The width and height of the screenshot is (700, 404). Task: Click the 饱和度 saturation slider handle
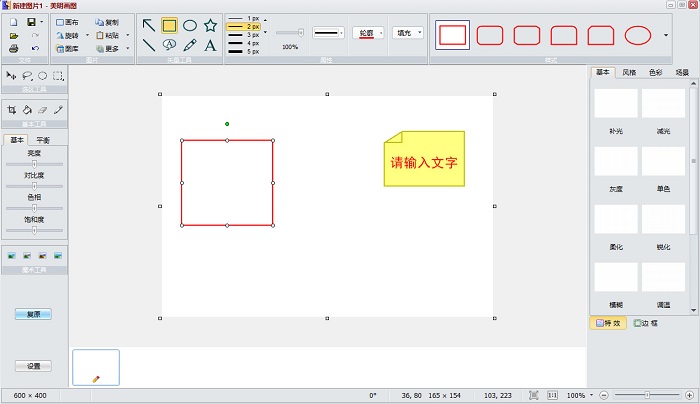[34, 230]
